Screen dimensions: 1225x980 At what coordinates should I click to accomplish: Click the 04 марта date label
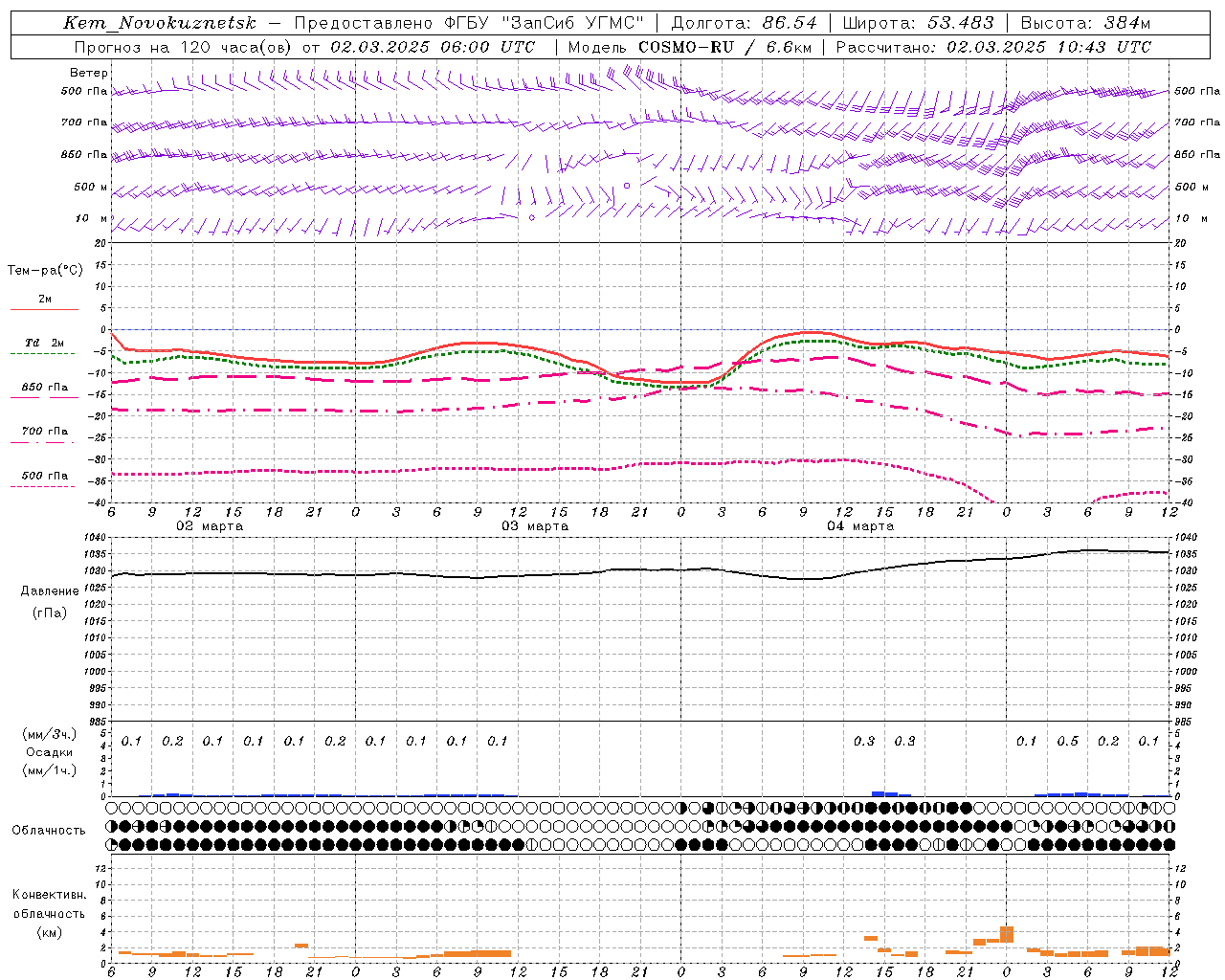coord(860,526)
